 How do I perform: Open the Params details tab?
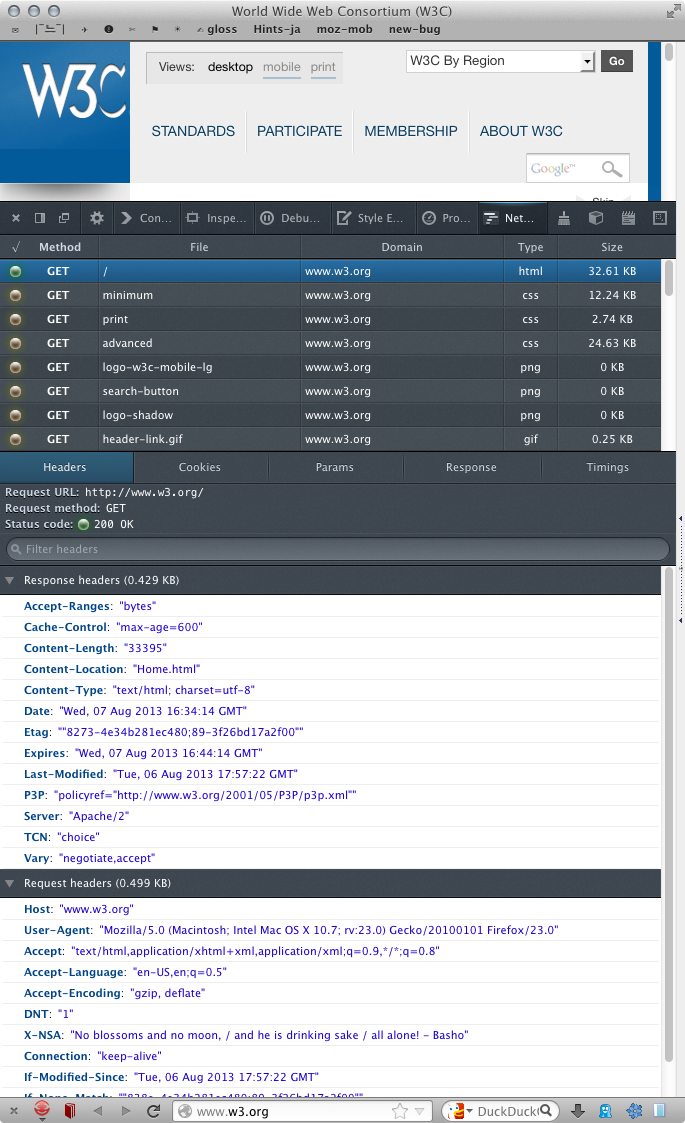[335, 467]
